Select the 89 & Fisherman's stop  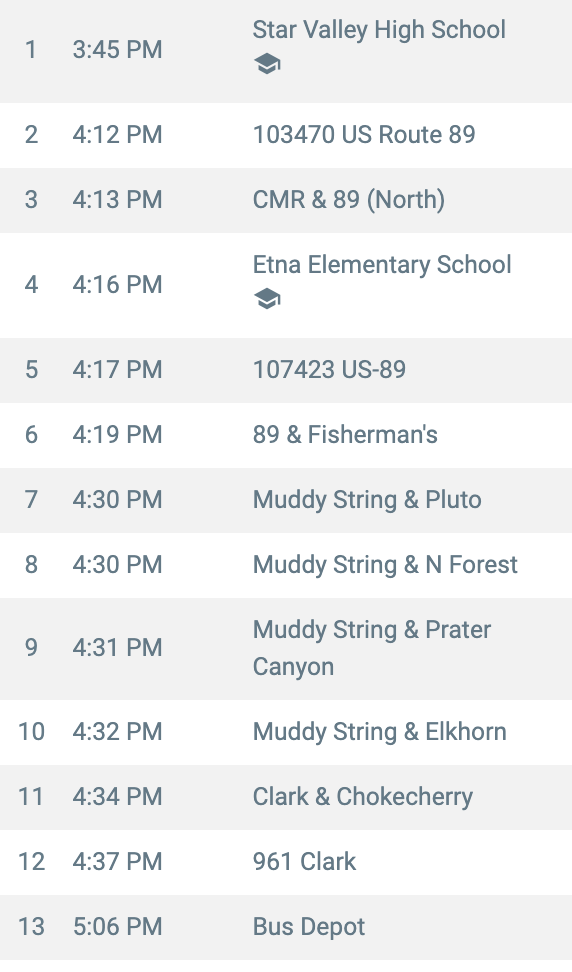pyautogui.click(x=345, y=435)
